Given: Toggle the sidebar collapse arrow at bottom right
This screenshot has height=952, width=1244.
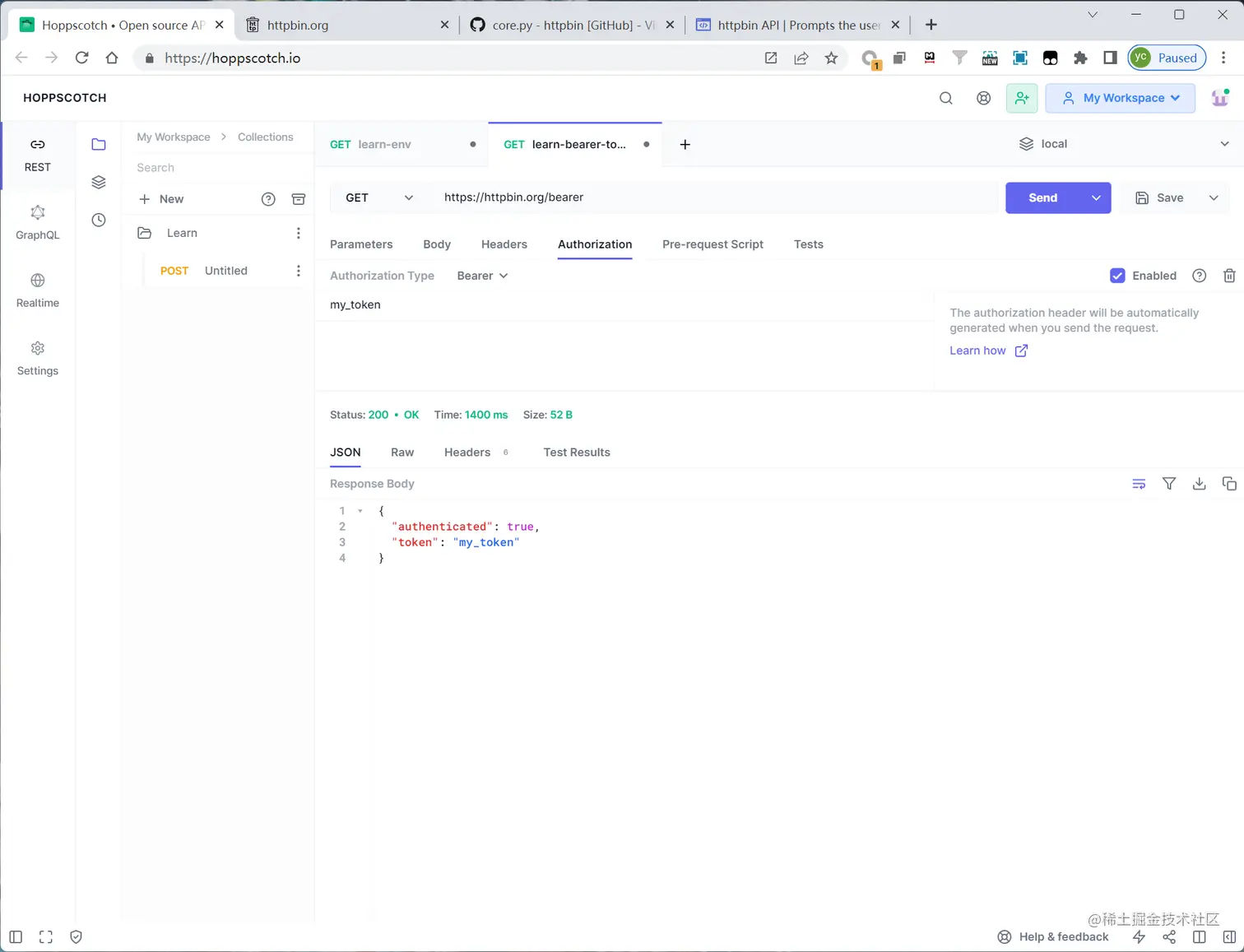Looking at the screenshot, I should [1229, 936].
